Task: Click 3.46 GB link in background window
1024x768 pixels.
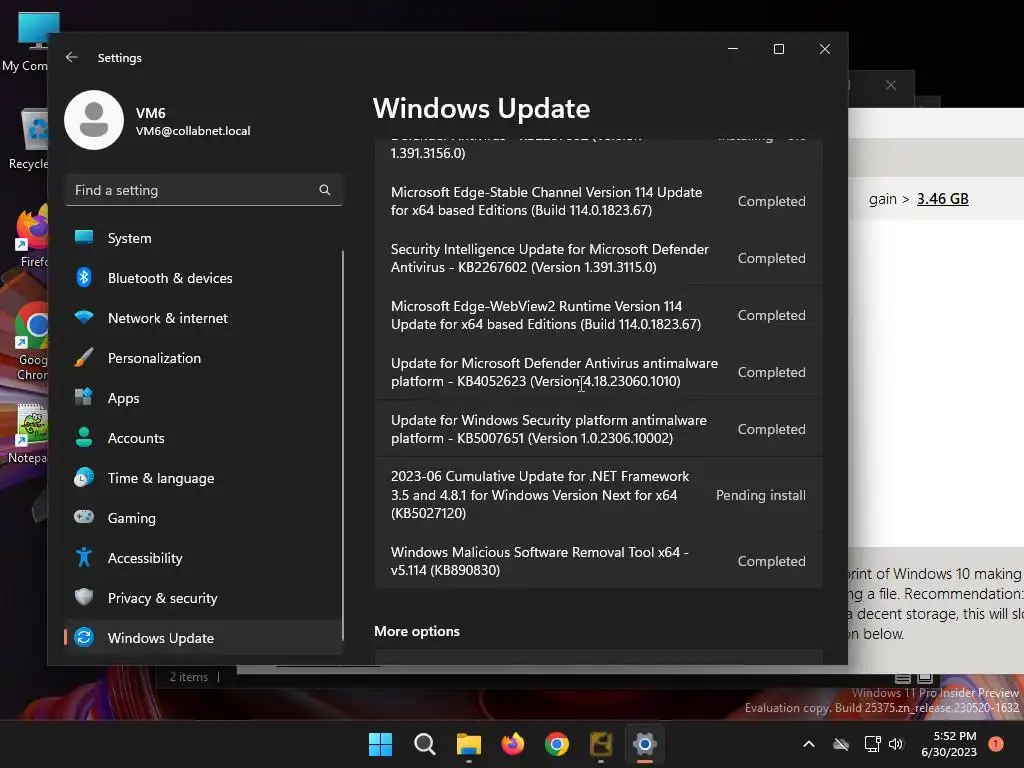Action: (942, 199)
